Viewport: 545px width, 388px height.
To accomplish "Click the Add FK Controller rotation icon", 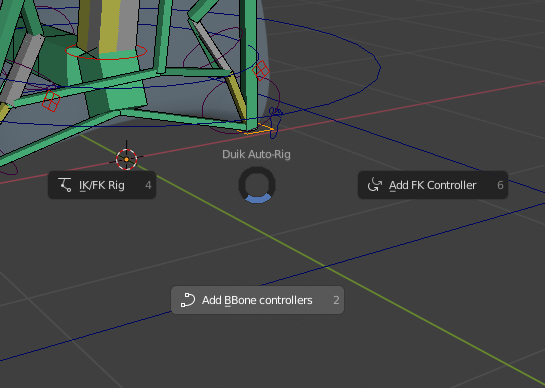I will click(x=375, y=185).
